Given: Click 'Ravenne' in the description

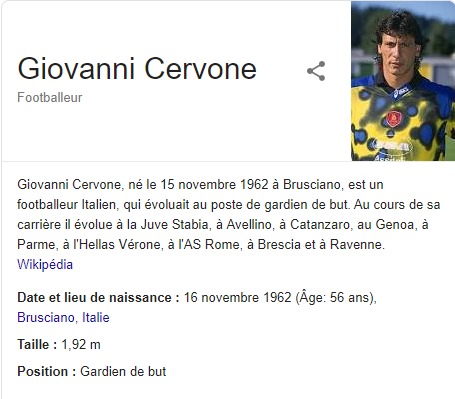Looking at the screenshot, I should tap(357, 244).
